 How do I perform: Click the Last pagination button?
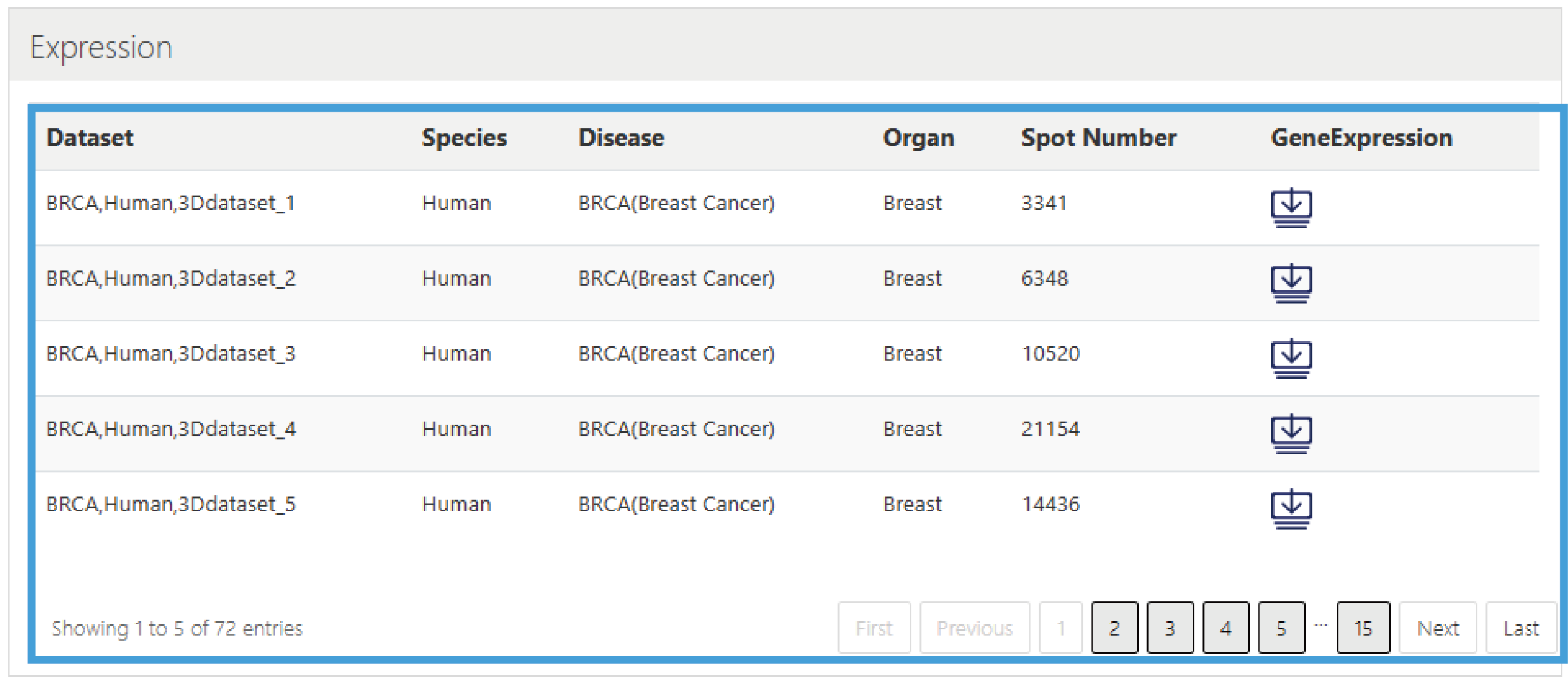click(1521, 628)
